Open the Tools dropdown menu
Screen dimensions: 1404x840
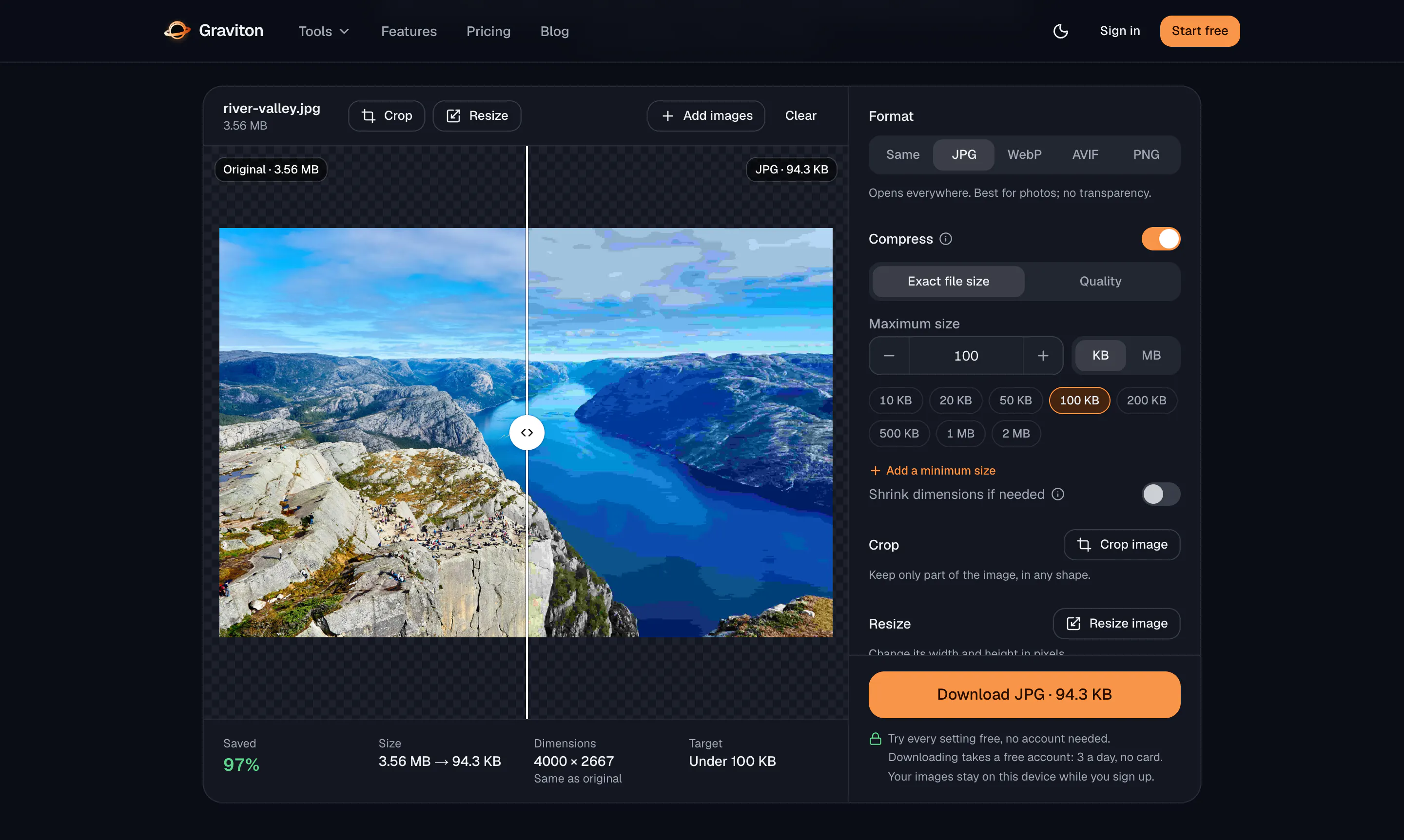[x=323, y=31]
